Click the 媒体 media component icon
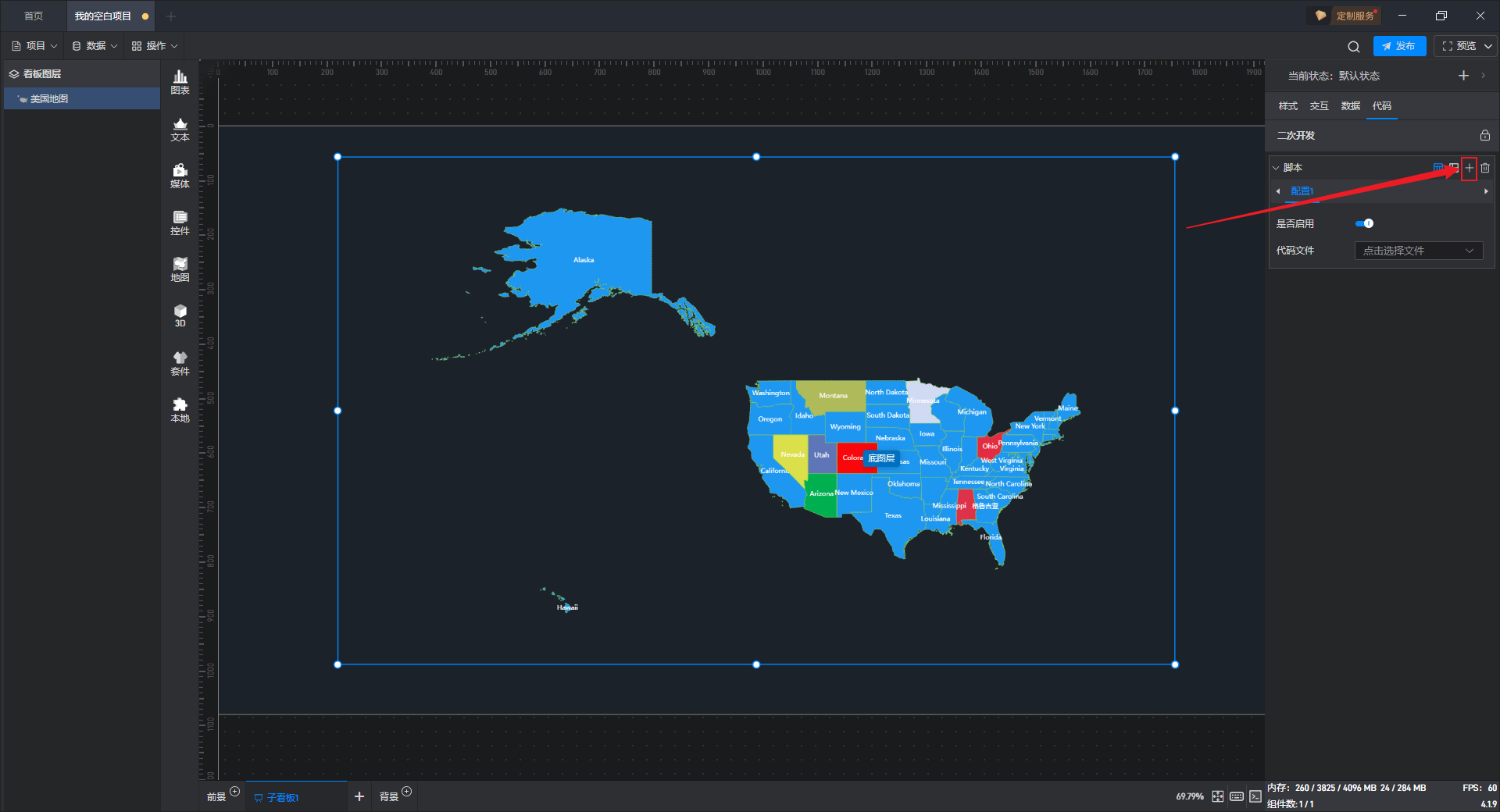Image resolution: width=1500 pixels, height=812 pixels. pyautogui.click(x=180, y=175)
